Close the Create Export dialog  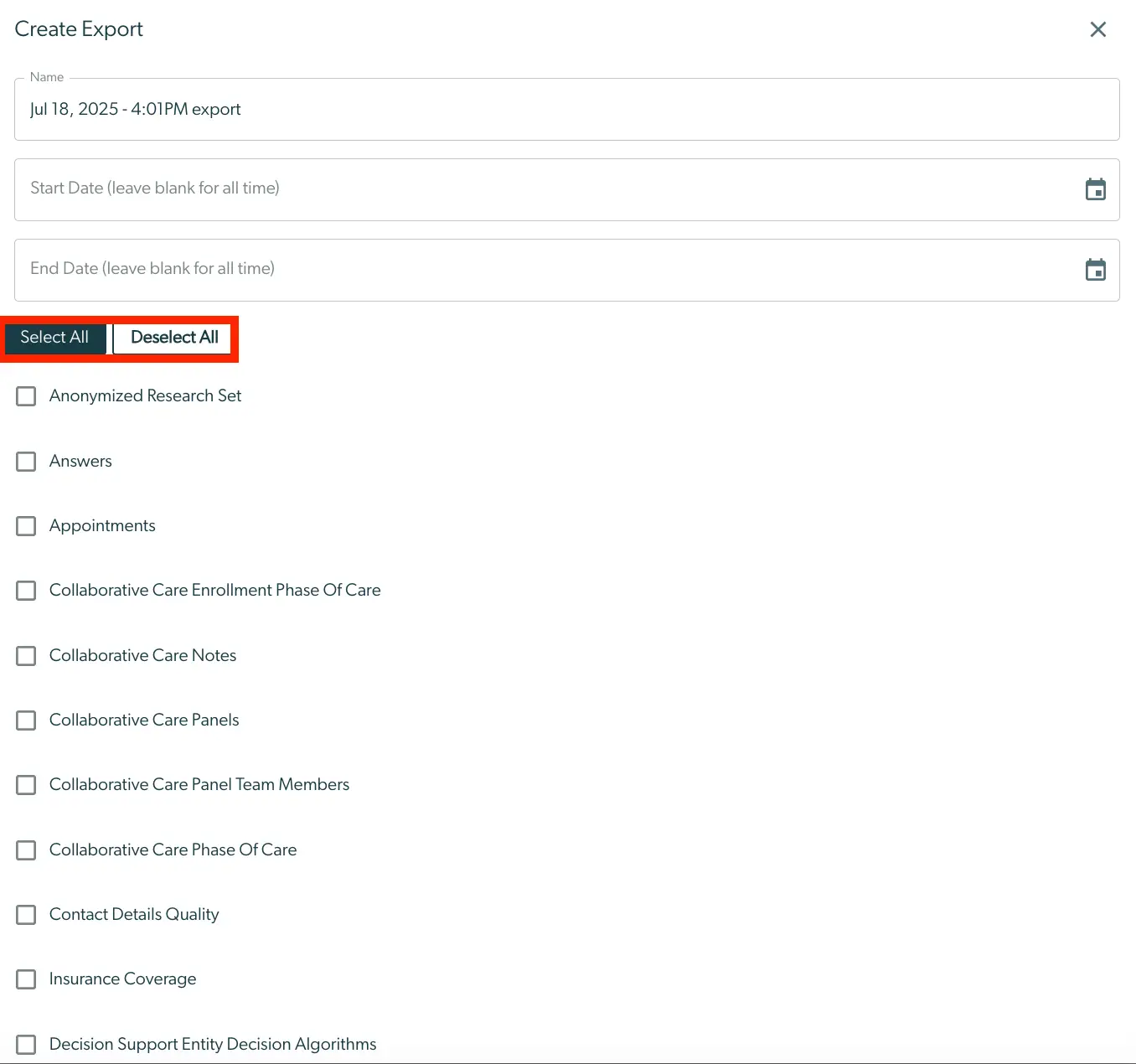1098,28
